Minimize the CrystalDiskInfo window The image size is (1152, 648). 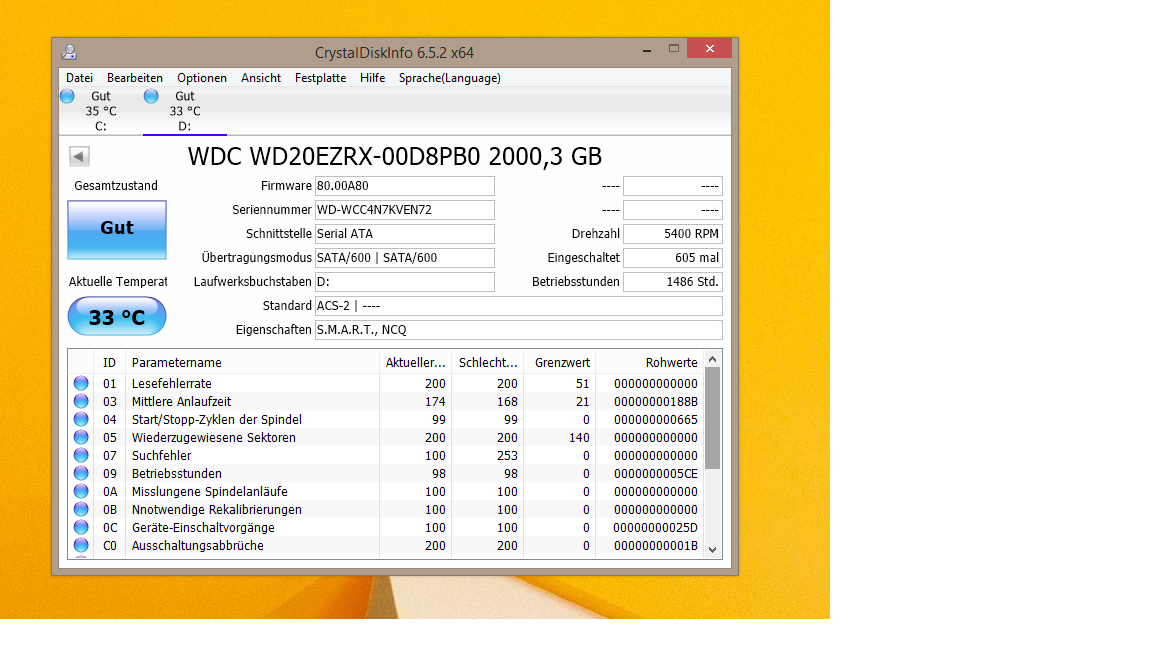tap(647, 49)
